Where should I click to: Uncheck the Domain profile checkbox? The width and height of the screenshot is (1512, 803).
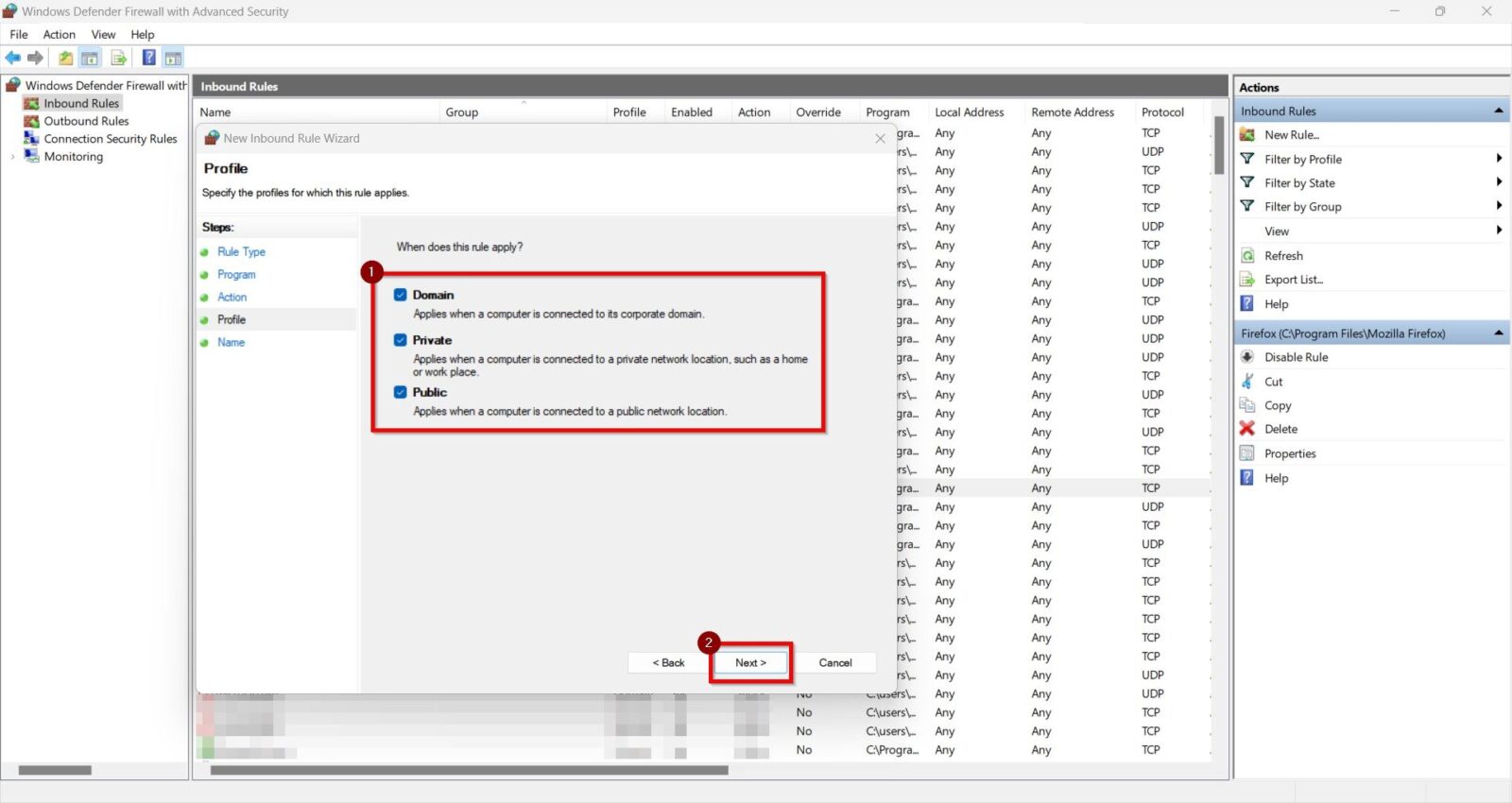coord(401,295)
